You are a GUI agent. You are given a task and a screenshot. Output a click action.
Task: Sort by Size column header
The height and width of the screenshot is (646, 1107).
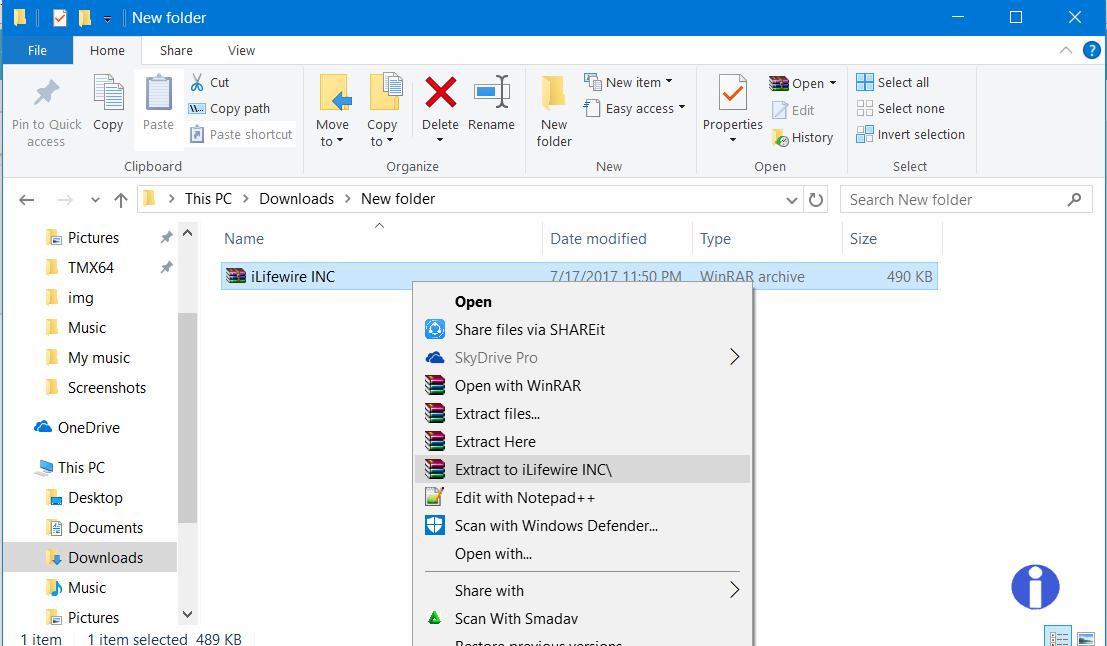coord(863,239)
